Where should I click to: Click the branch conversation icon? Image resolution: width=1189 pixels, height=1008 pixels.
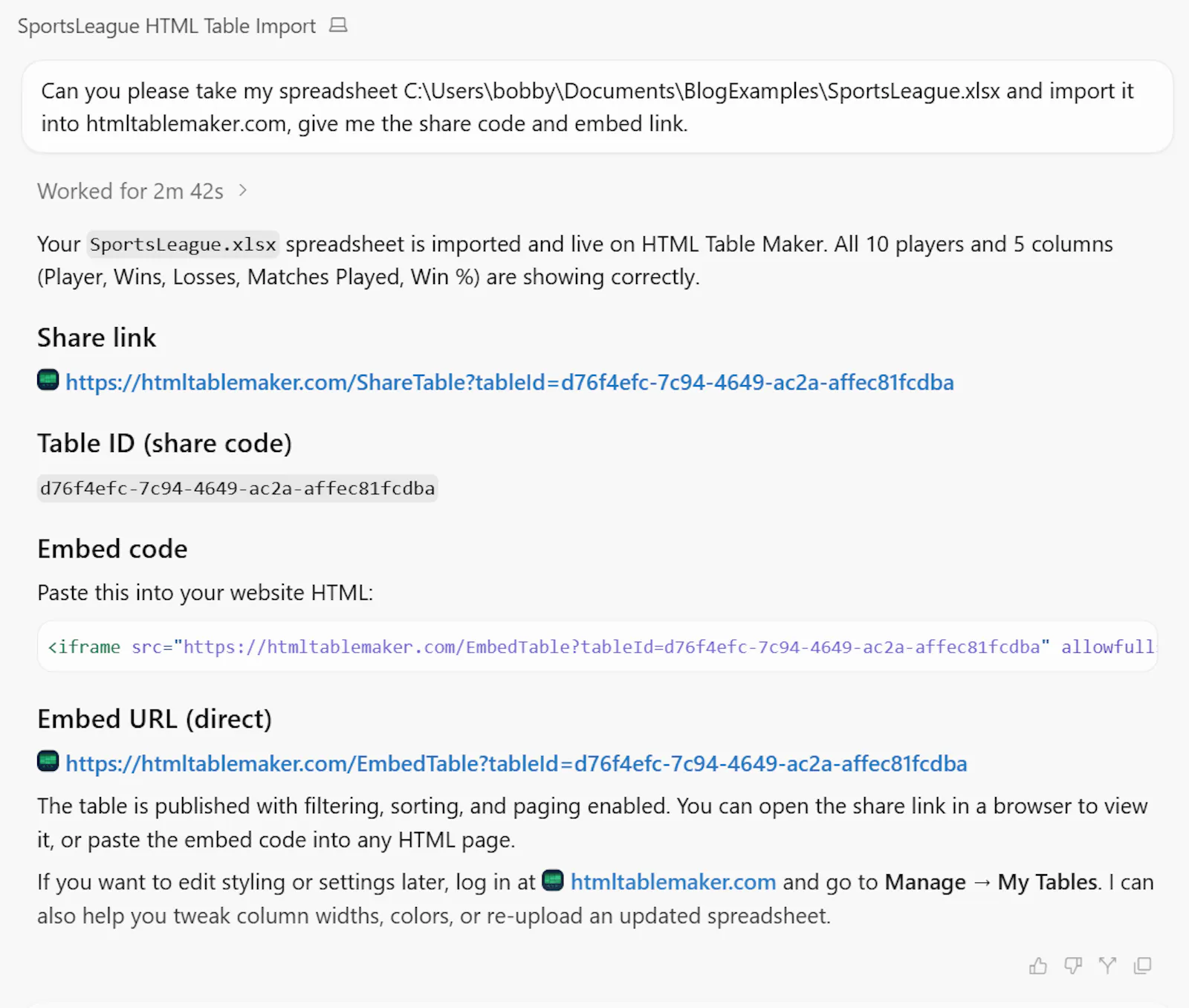(1108, 966)
